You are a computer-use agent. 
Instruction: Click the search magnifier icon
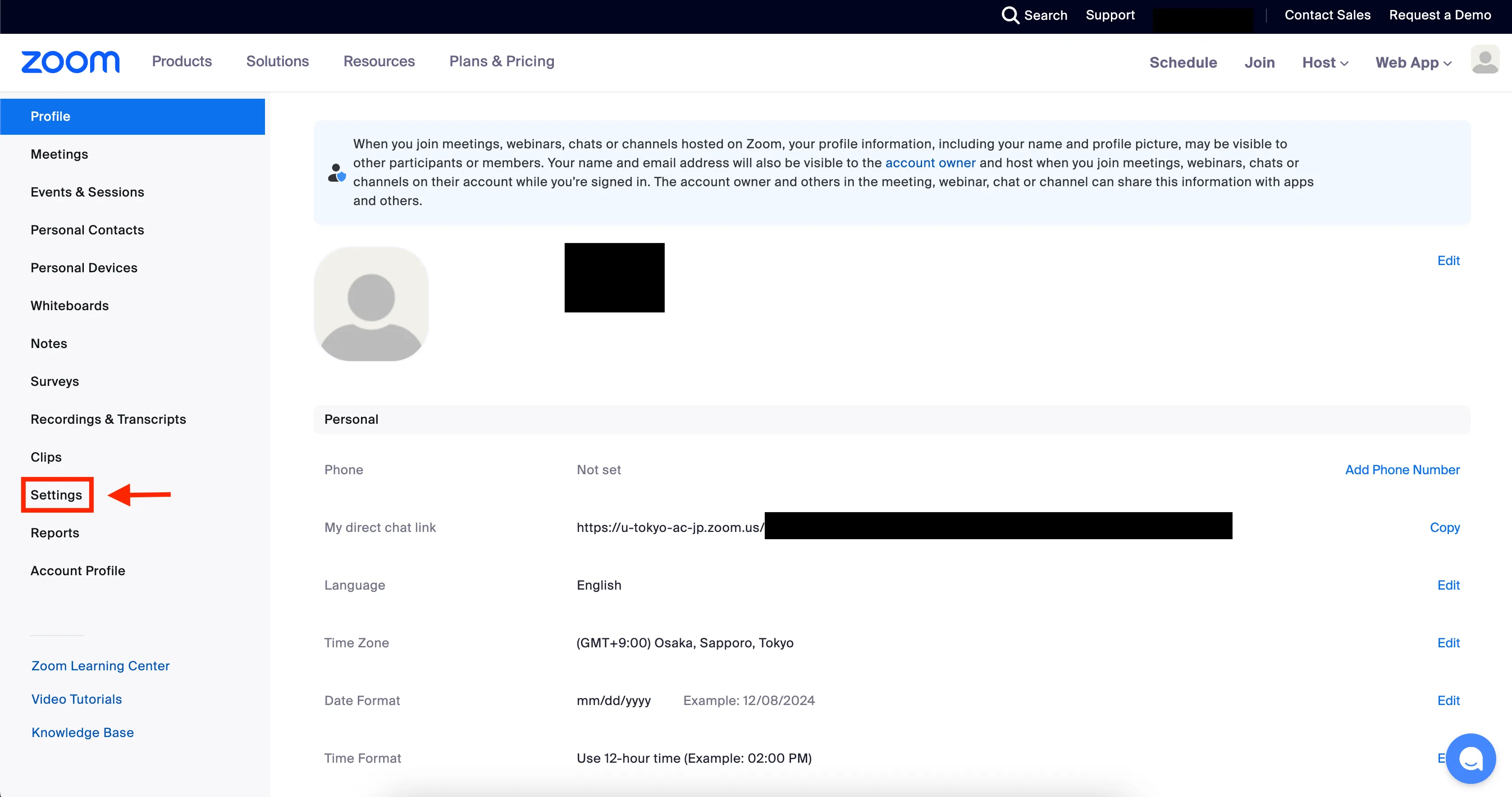1010,15
